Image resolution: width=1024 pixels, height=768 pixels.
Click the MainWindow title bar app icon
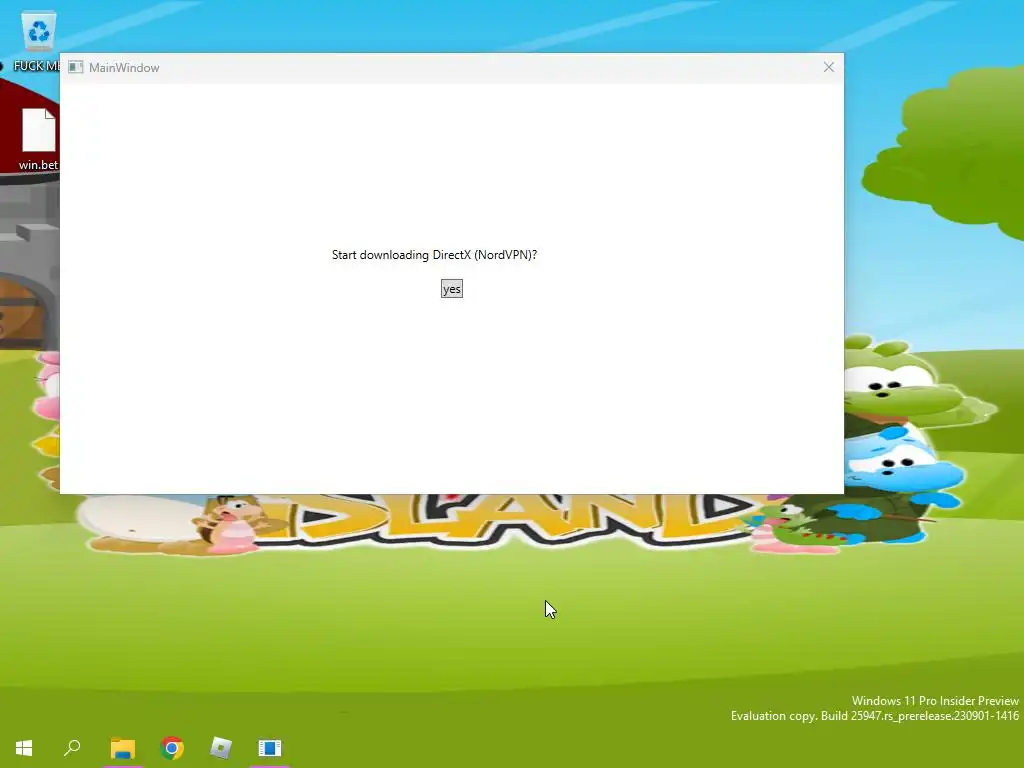pyautogui.click(x=76, y=67)
